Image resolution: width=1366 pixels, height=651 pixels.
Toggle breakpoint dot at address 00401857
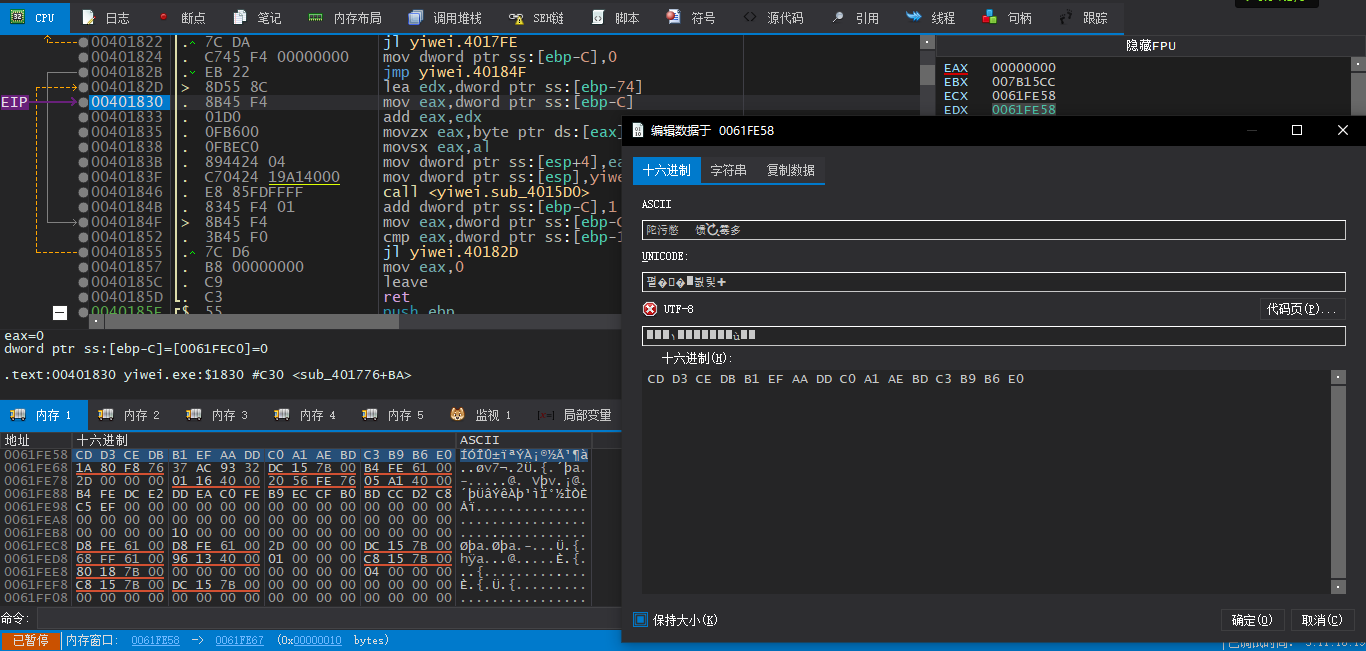[83, 267]
